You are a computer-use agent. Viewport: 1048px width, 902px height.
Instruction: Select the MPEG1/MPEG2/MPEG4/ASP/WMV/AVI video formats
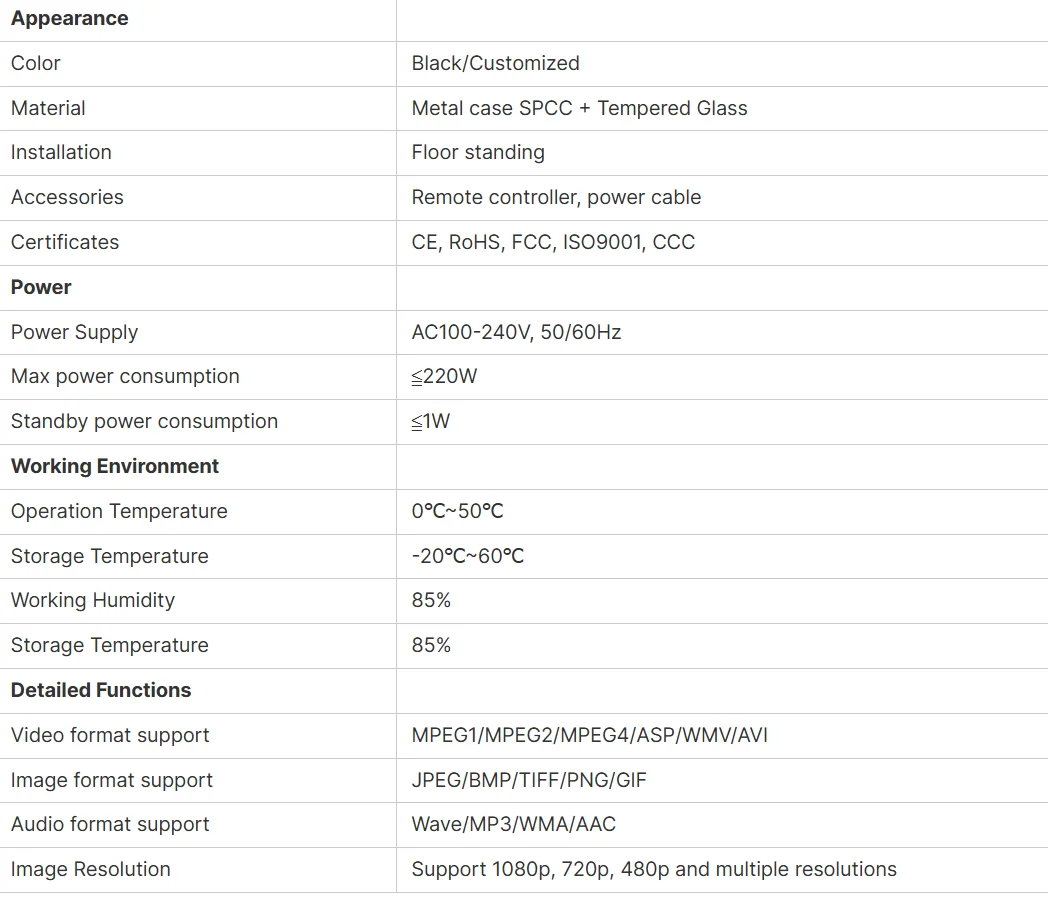[589, 735]
